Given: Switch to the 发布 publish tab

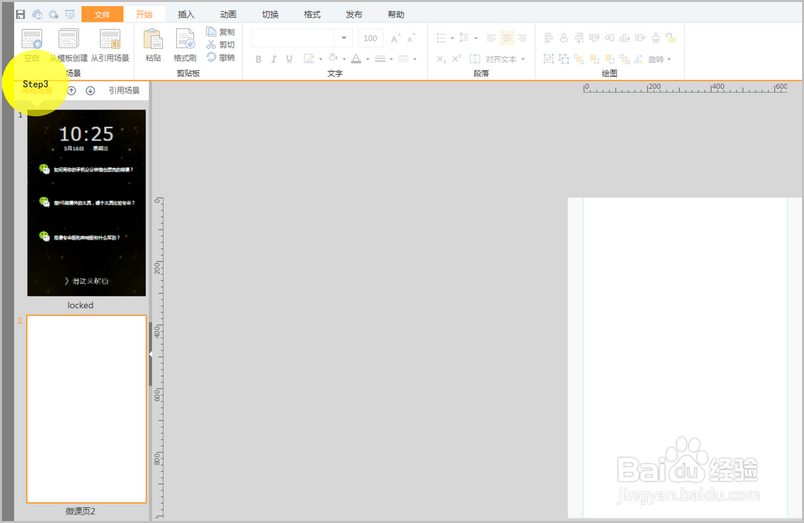Looking at the screenshot, I should click(354, 14).
